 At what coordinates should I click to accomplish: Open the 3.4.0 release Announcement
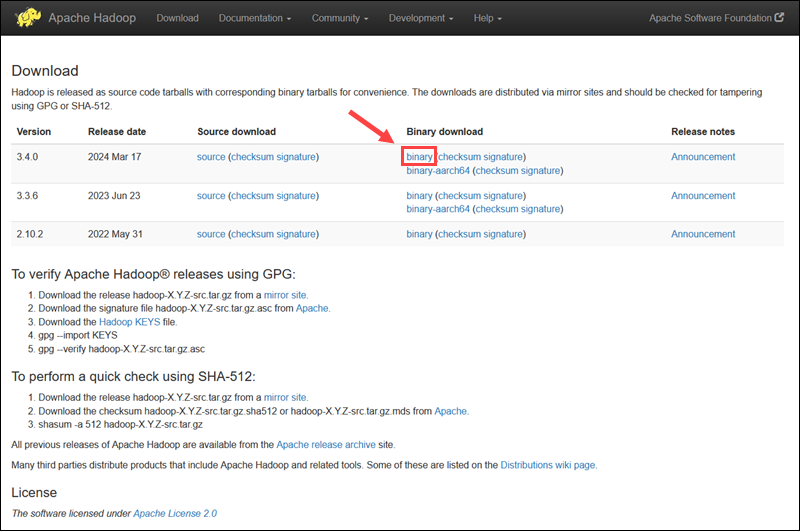click(703, 157)
